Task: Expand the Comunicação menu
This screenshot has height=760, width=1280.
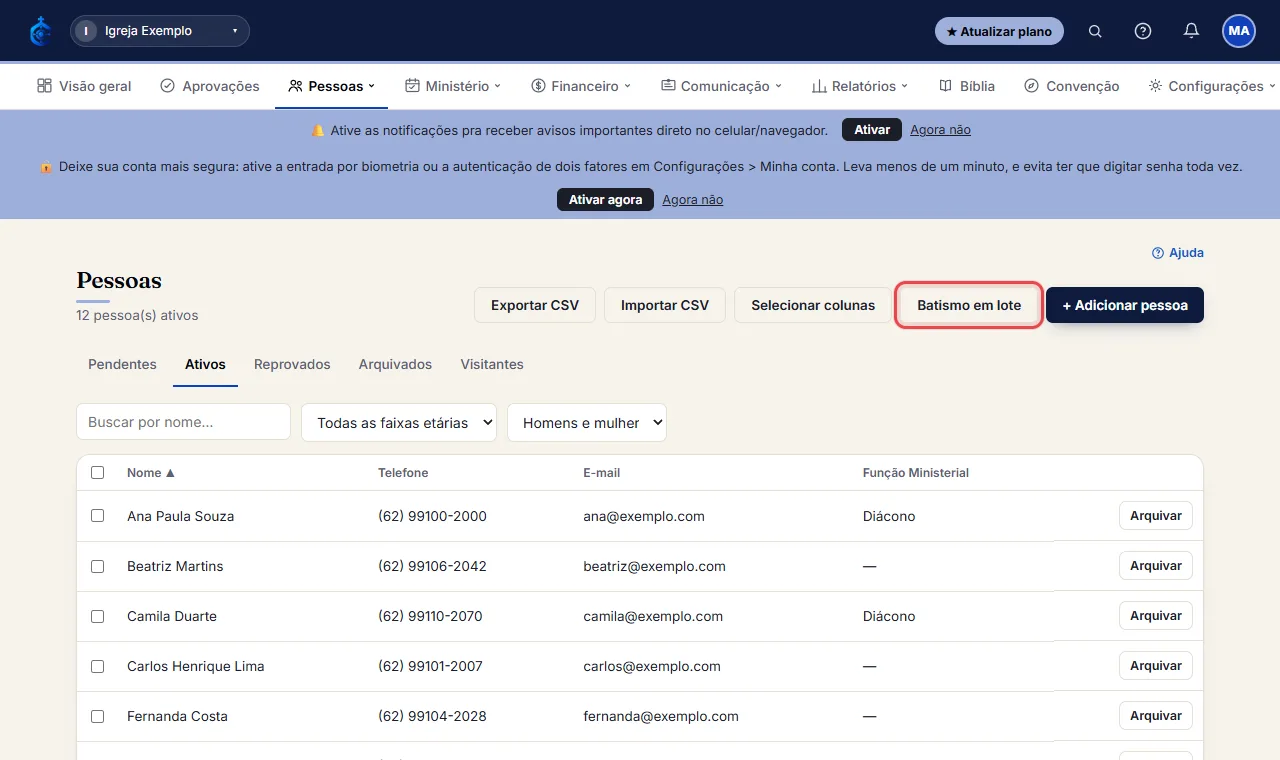Action: (x=721, y=86)
